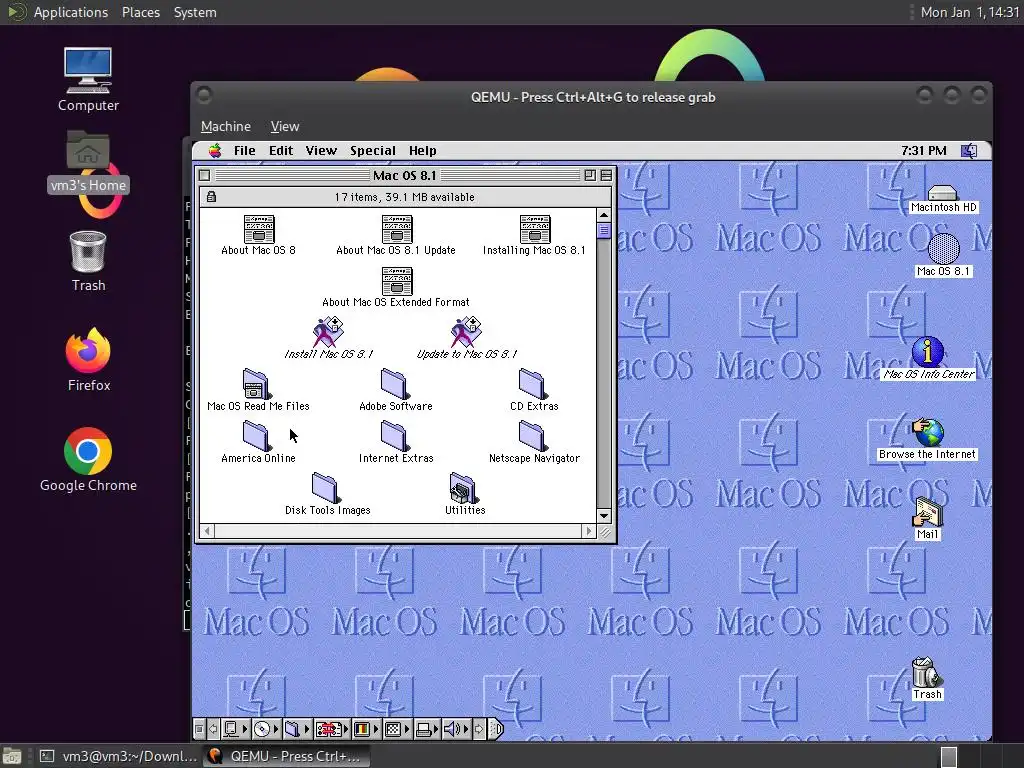Click the Browse the Internet icon
This screenshot has height=768, width=1024.
(927, 440)
